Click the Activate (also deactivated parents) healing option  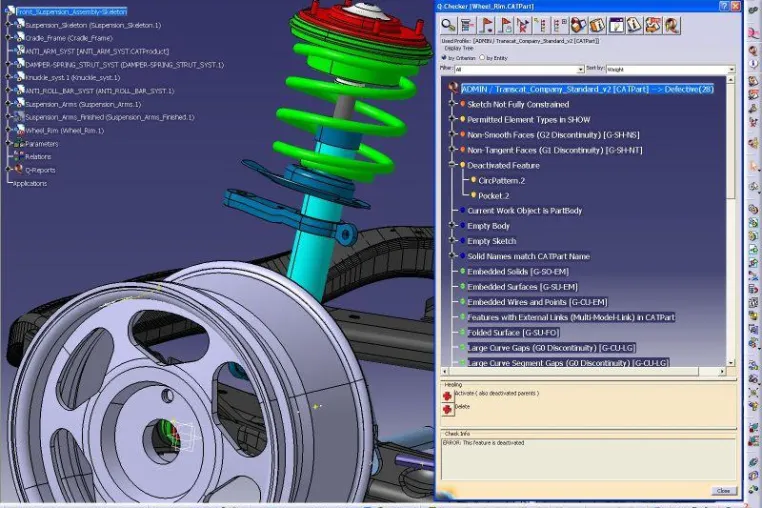coord(496,393)
